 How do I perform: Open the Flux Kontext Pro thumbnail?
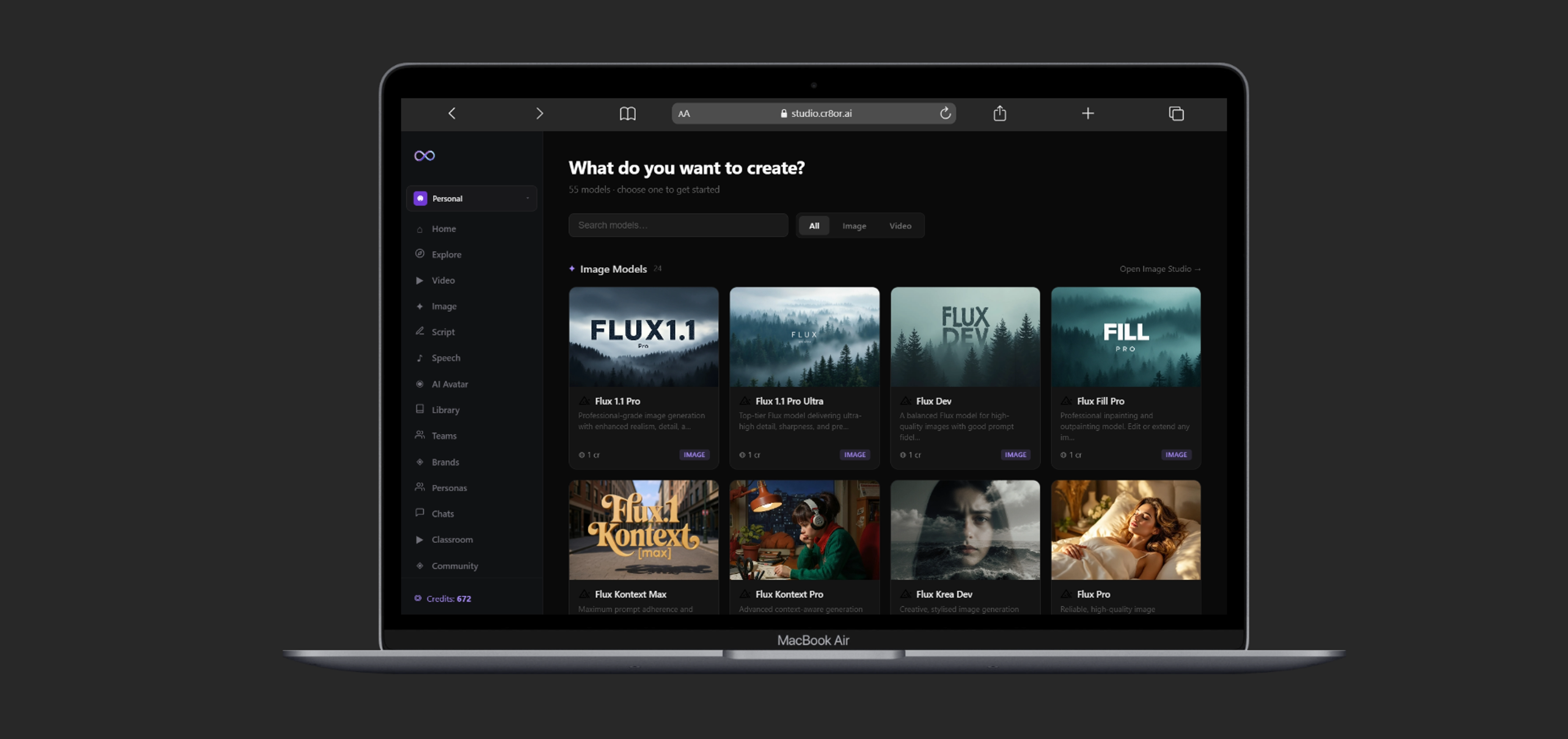pyautogui.click(x=804, y=530)
